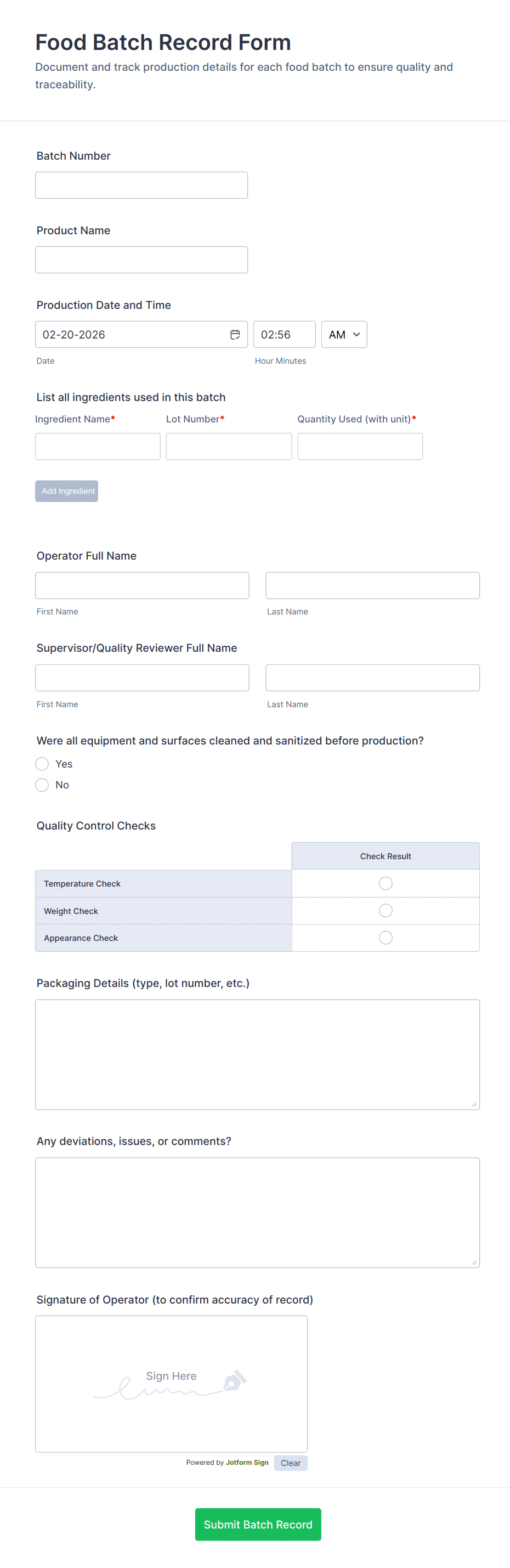Focus the Batch Number field
The height and width of the screenshot is (1568, 510).
141,185
